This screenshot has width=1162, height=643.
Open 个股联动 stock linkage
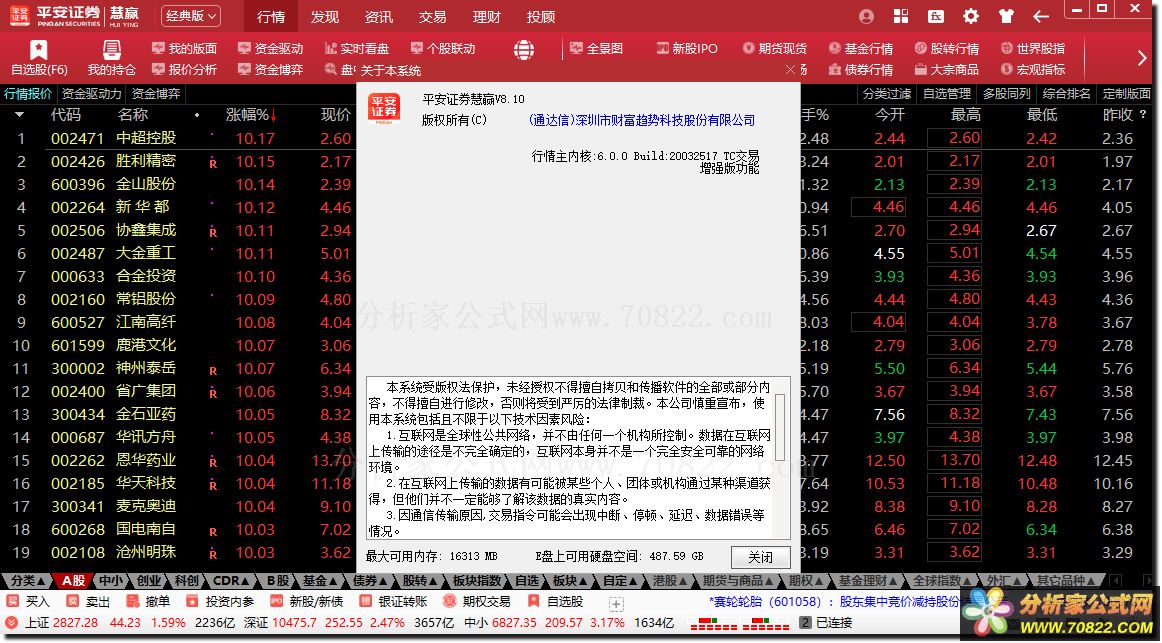pos(443,48)
